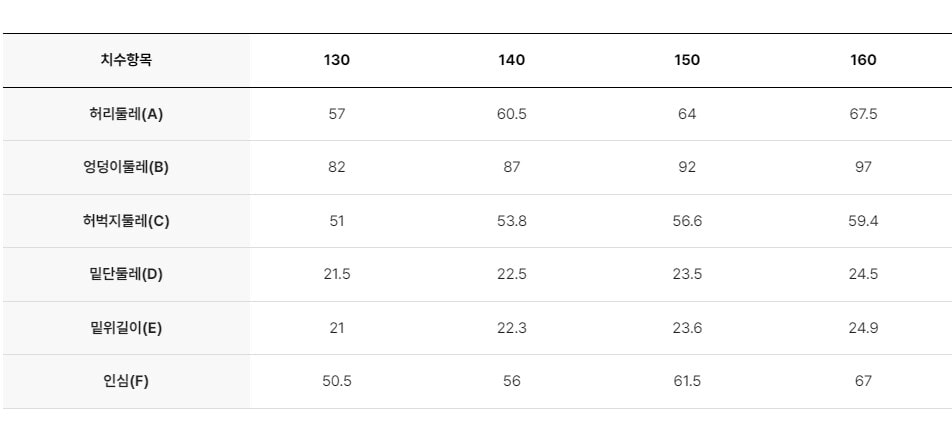Click thigh value 56.6 for size 150

pos(687,221)
